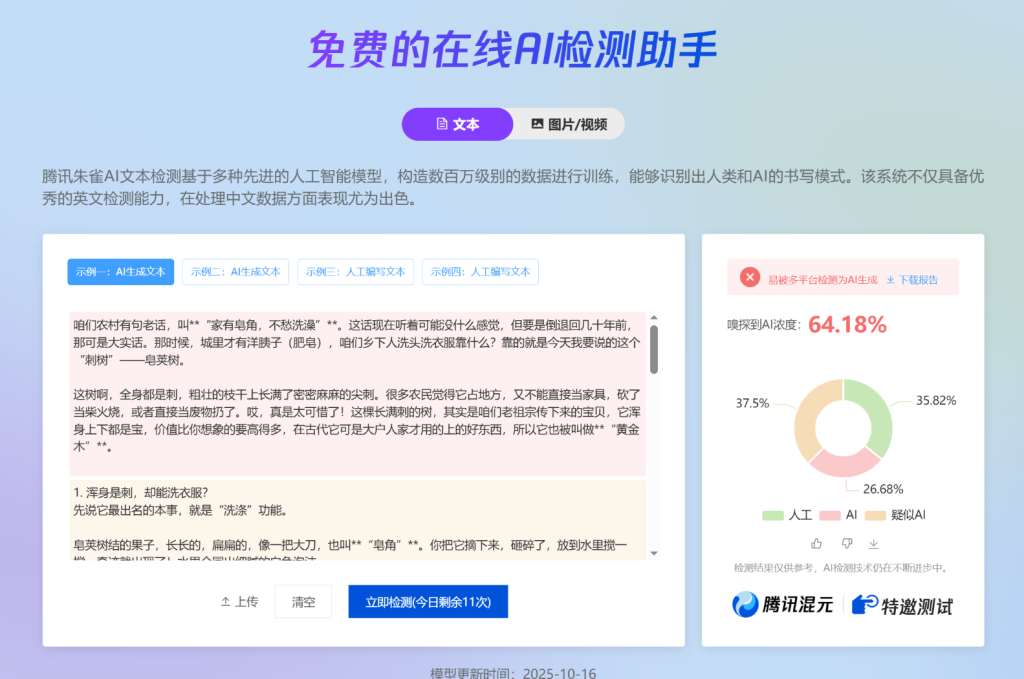The image size is (1024, 679).
Task: Click the image icon on the 图片/视频 tab
Action: tap(538, 123)
